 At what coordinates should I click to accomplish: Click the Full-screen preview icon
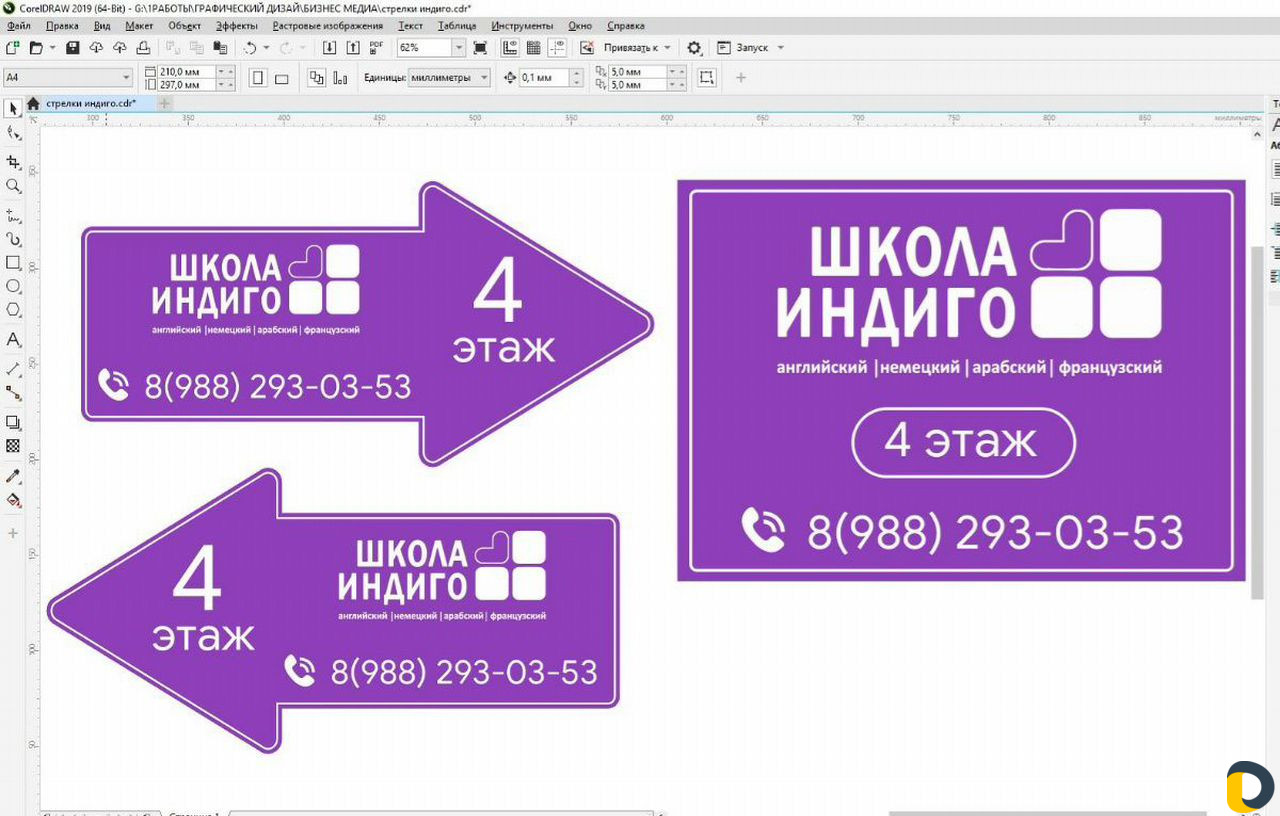[480, 47]
